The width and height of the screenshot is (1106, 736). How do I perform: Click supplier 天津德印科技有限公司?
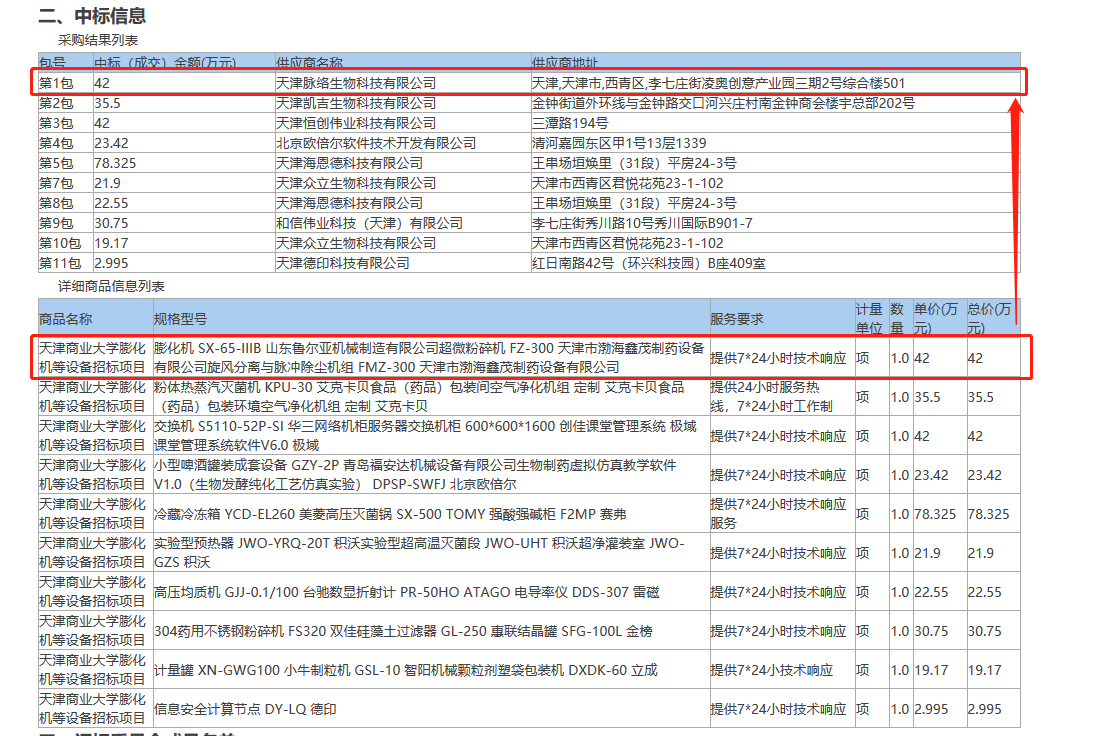tap(343, 263)
